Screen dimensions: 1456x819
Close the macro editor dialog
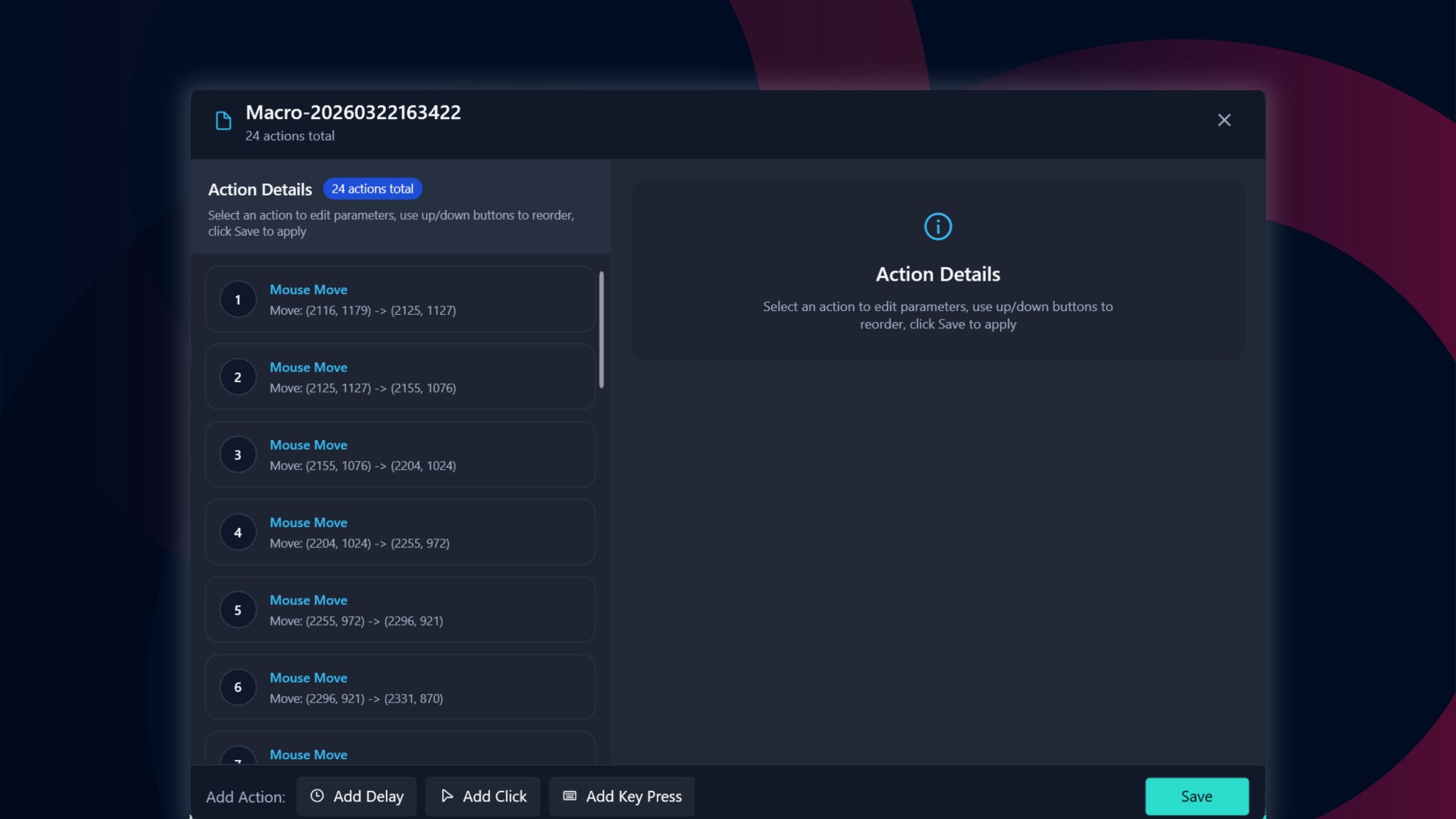coord(1224,121)
